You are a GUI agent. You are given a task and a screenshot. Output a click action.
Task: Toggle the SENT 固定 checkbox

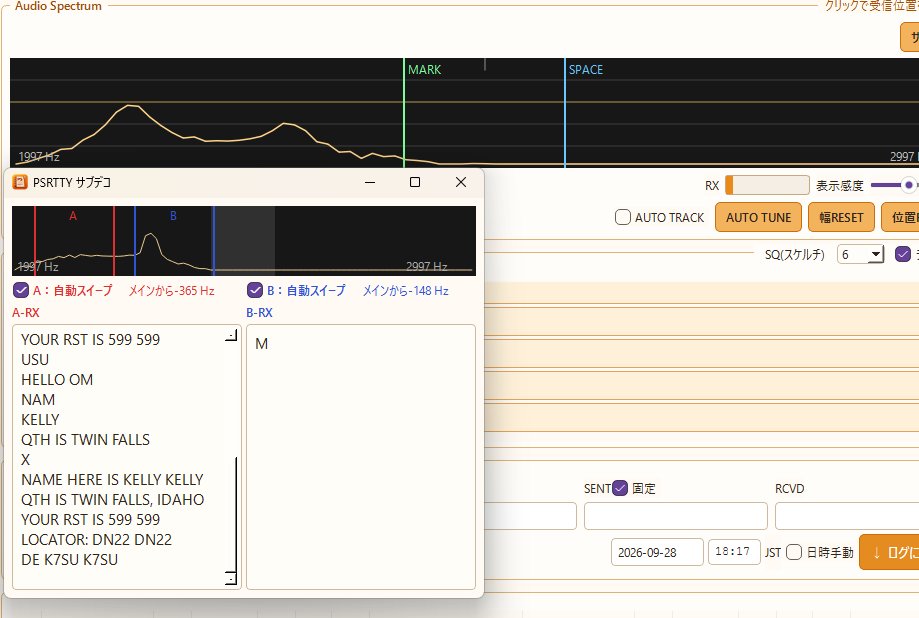coord(620,488)
